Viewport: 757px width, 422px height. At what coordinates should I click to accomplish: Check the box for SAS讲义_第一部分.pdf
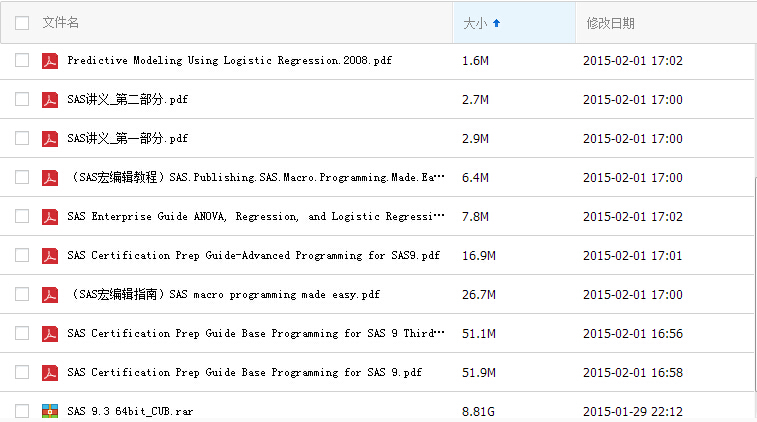(22, 139)
